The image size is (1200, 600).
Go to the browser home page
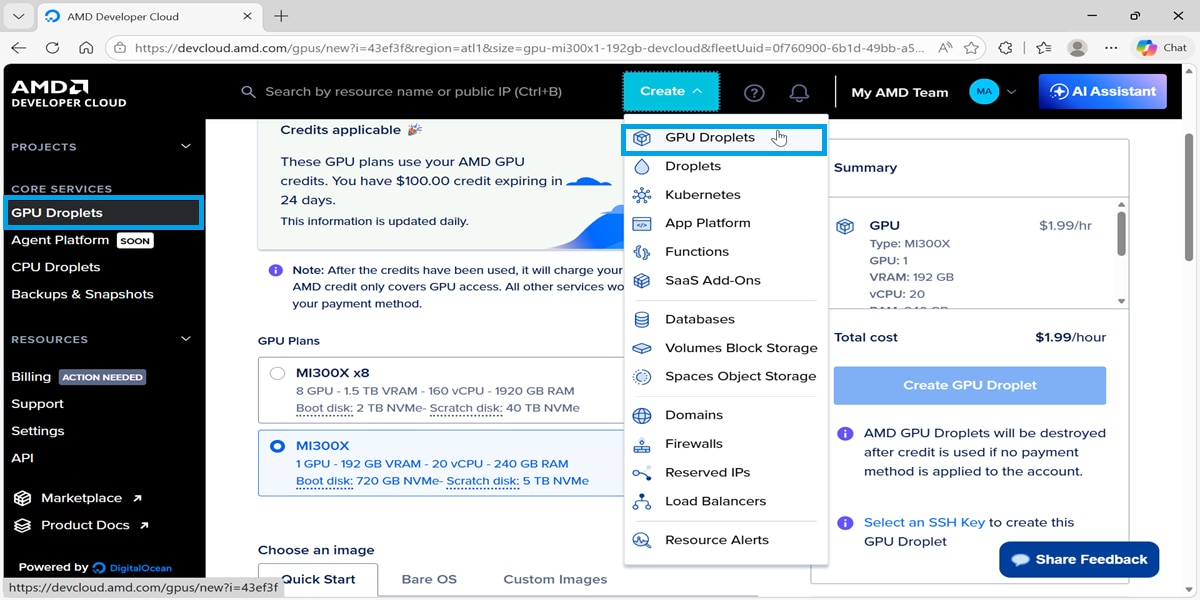86,47
